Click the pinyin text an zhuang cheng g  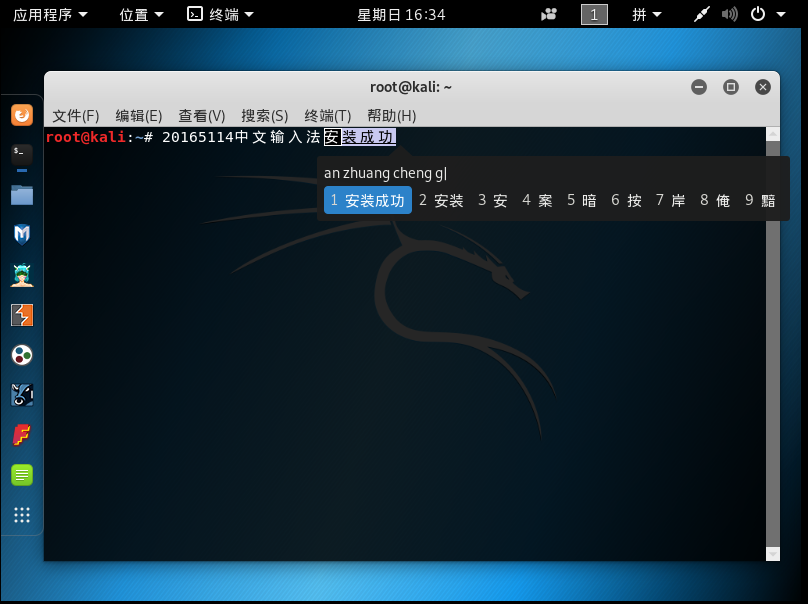pyautogui.click(x=384, y=173)
